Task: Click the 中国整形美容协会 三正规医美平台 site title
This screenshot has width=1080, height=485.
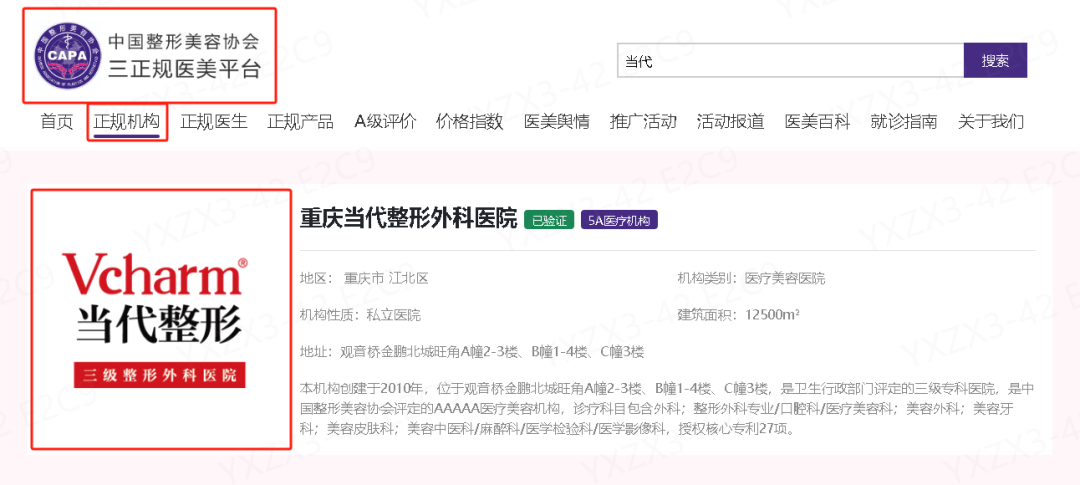Action: [x=184, y=55]
